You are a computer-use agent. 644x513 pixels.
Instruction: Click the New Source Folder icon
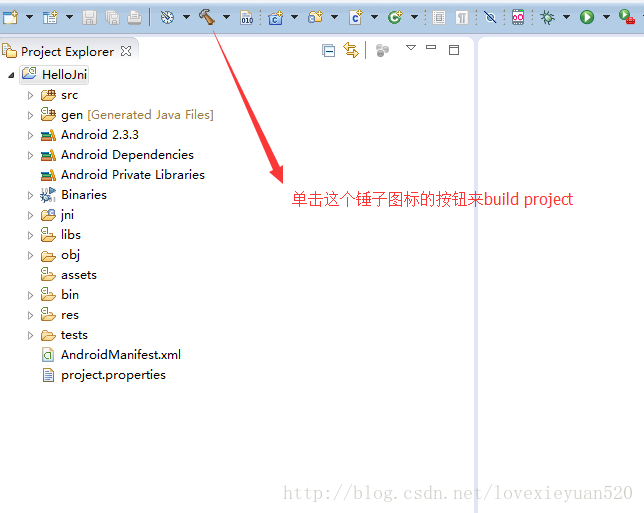coord(315,17)
